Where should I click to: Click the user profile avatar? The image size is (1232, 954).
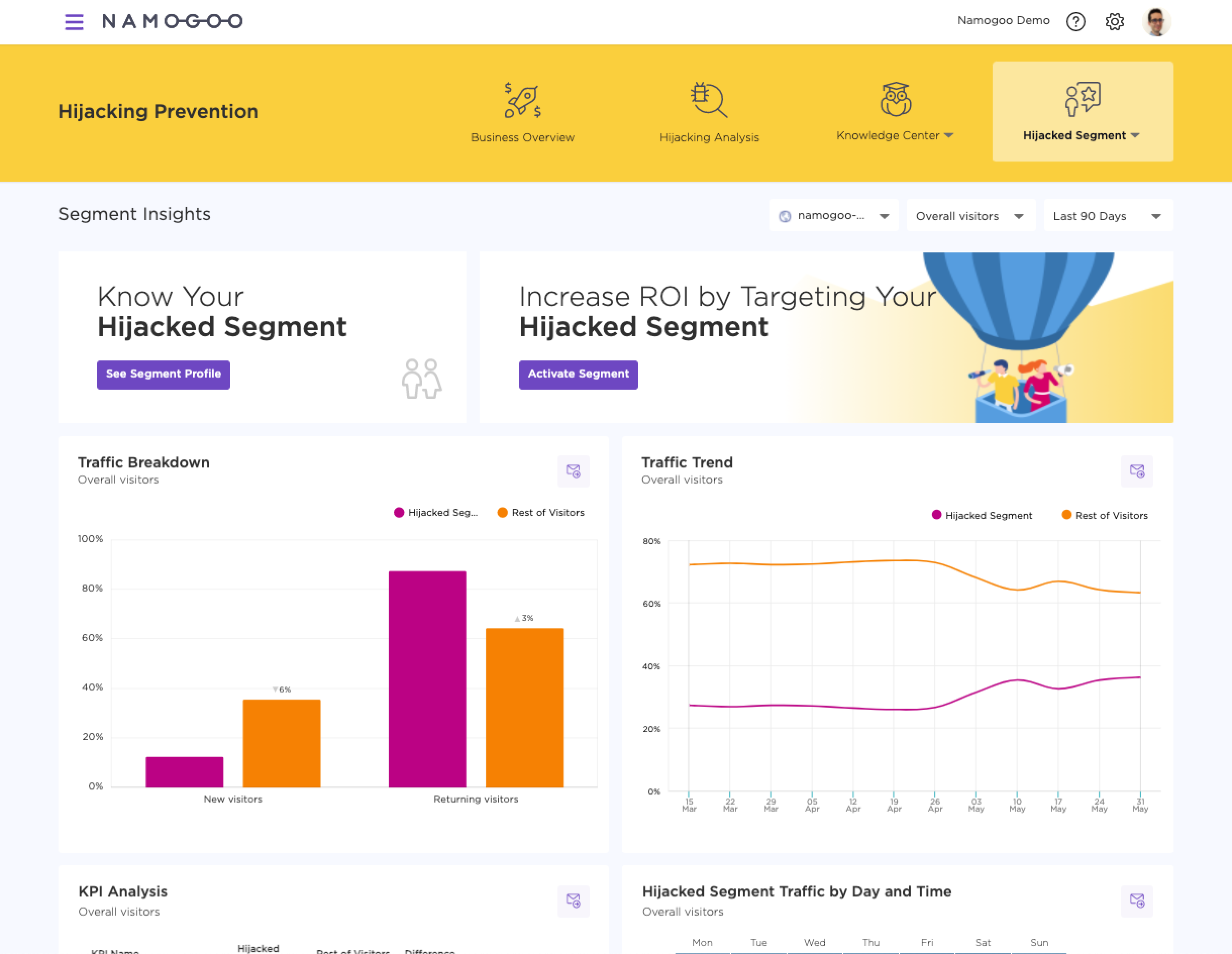(x=1156, y=22)
